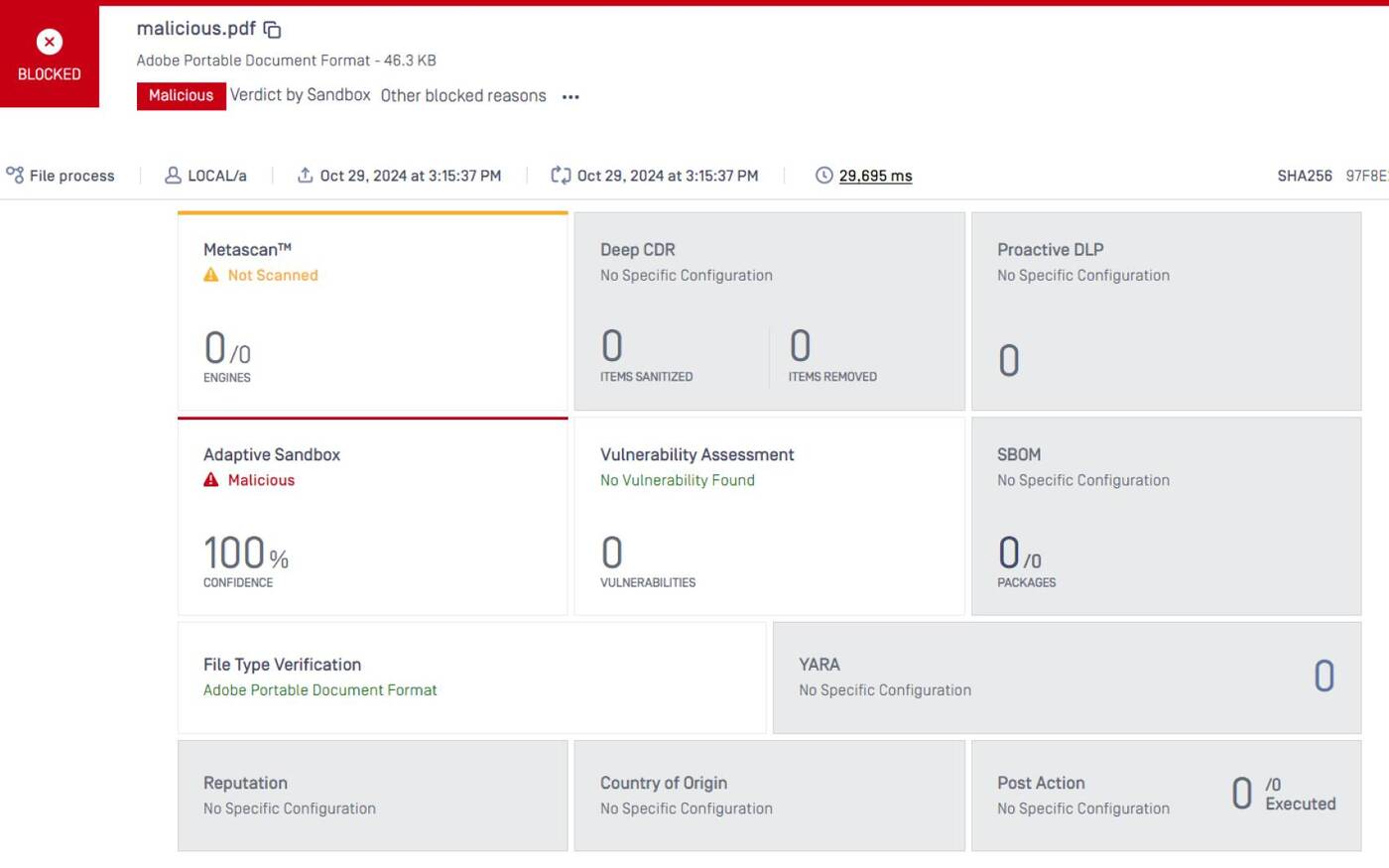
Task: Click the processing time refresh icon
Action: [x=561, y=176]
